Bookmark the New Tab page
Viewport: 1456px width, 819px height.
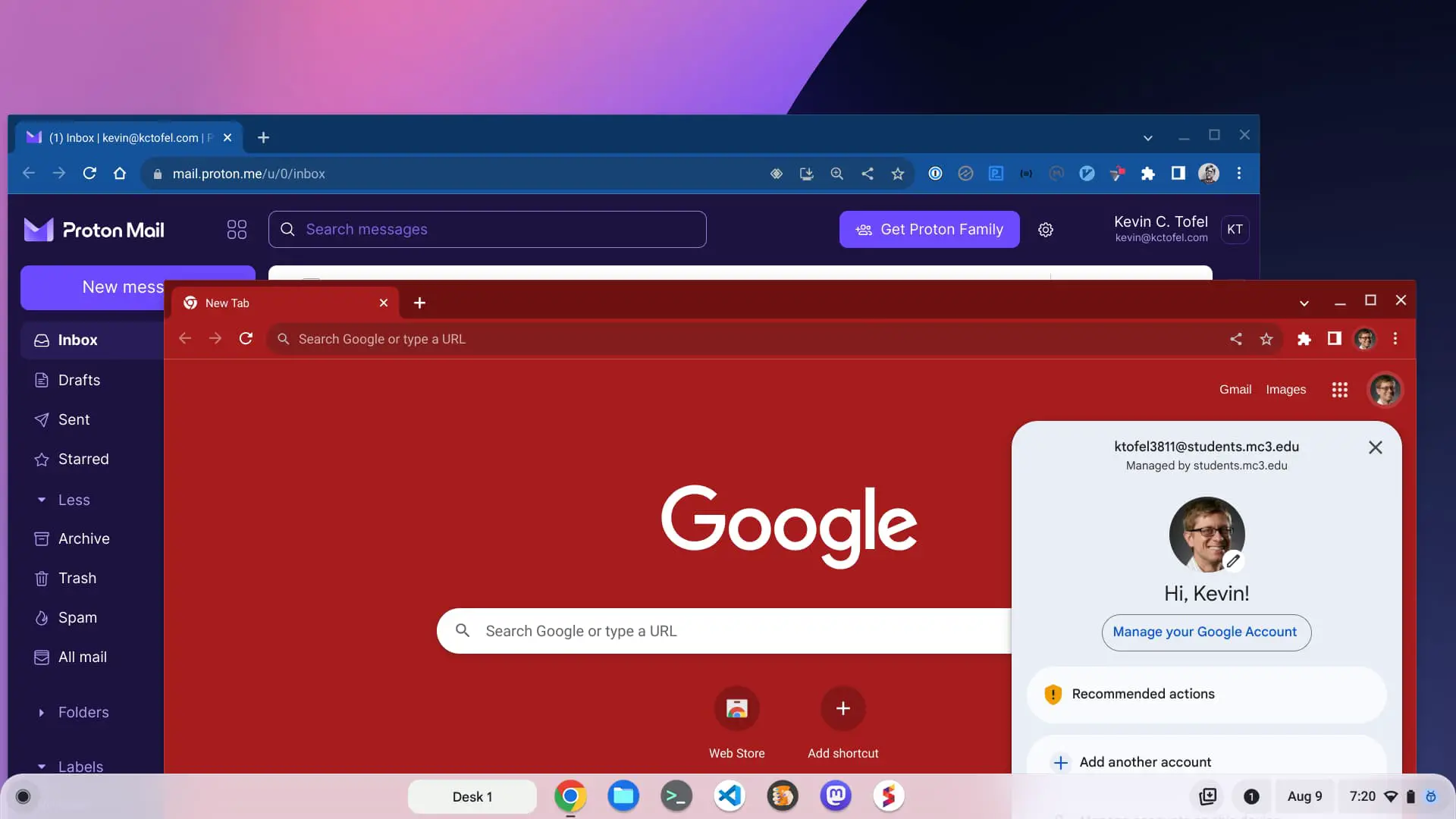pyautogui.click(x=1266, y=339)
